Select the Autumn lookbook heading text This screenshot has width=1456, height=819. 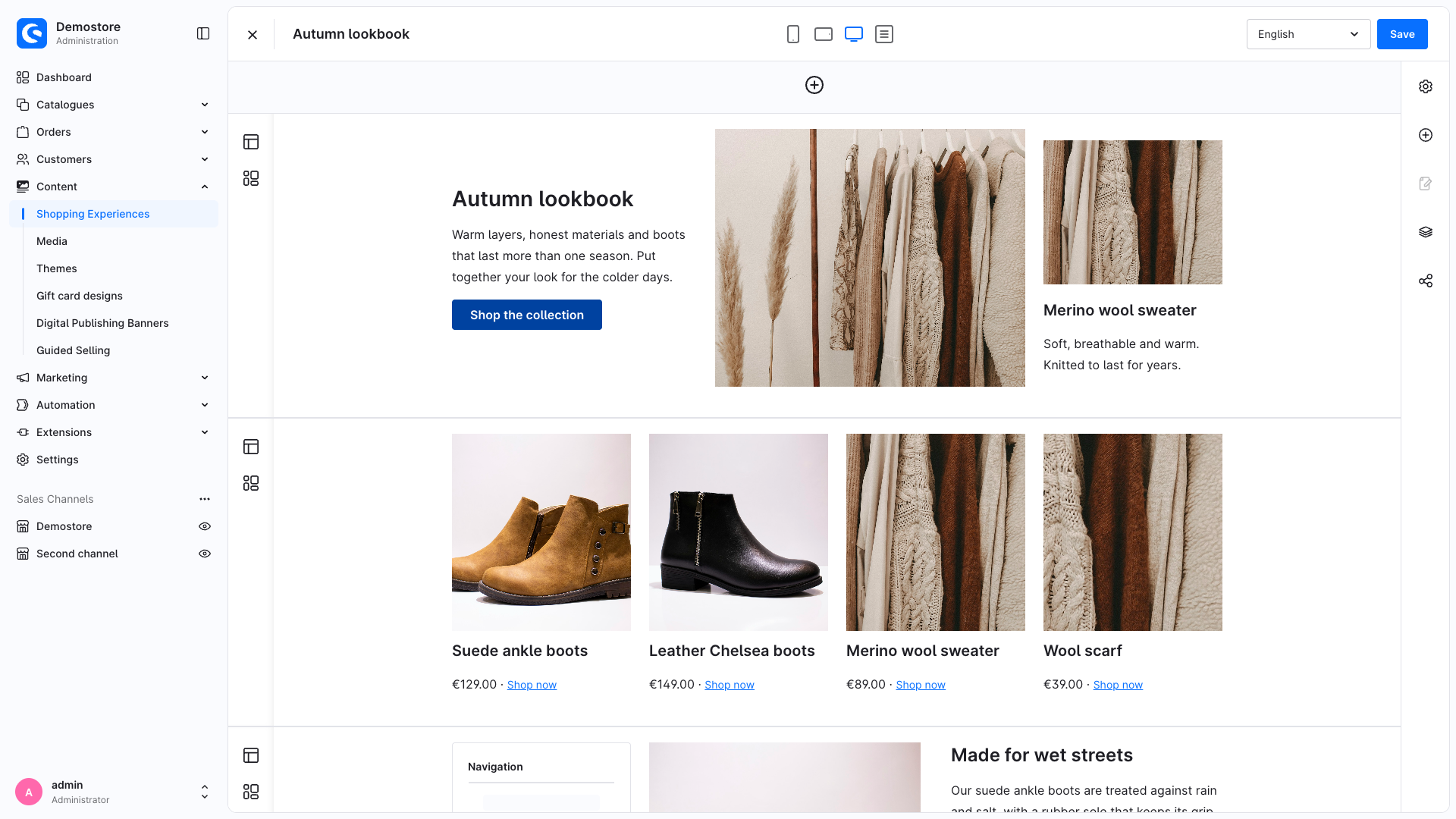pos(542,199)
